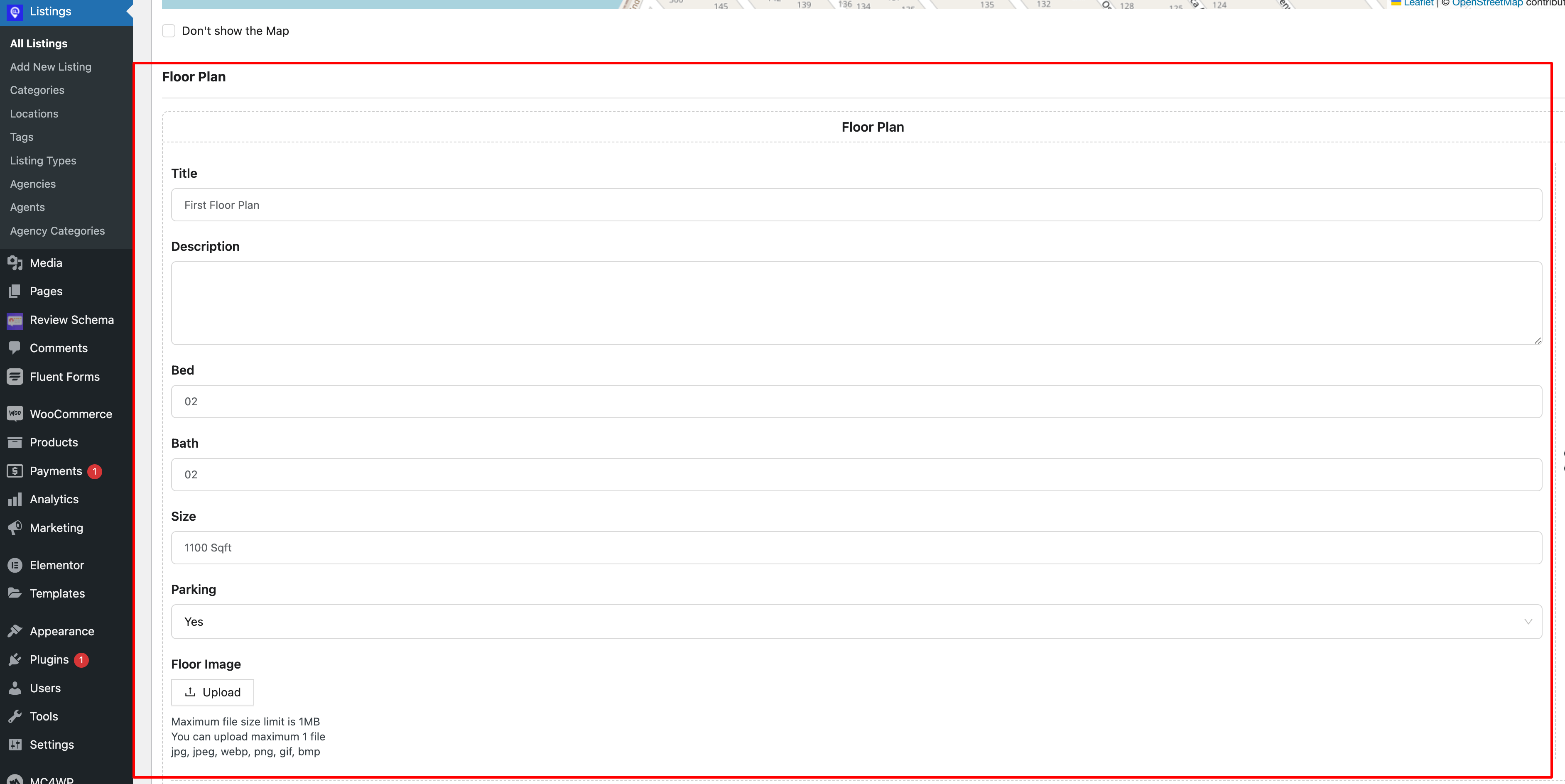1565x784 pixels.
Task: Open Listing Types submenu item
Action: click(43, 161)
